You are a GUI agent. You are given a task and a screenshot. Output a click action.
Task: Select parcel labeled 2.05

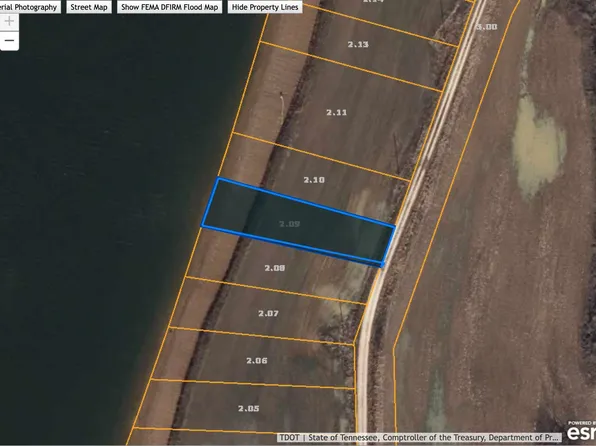click(x=249, y=409)
